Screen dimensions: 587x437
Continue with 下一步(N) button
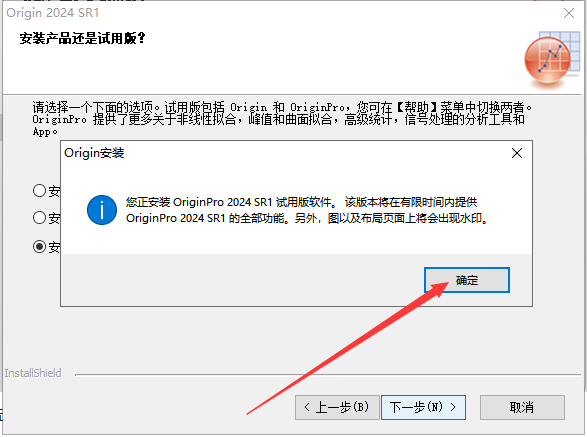pos(423,407)
